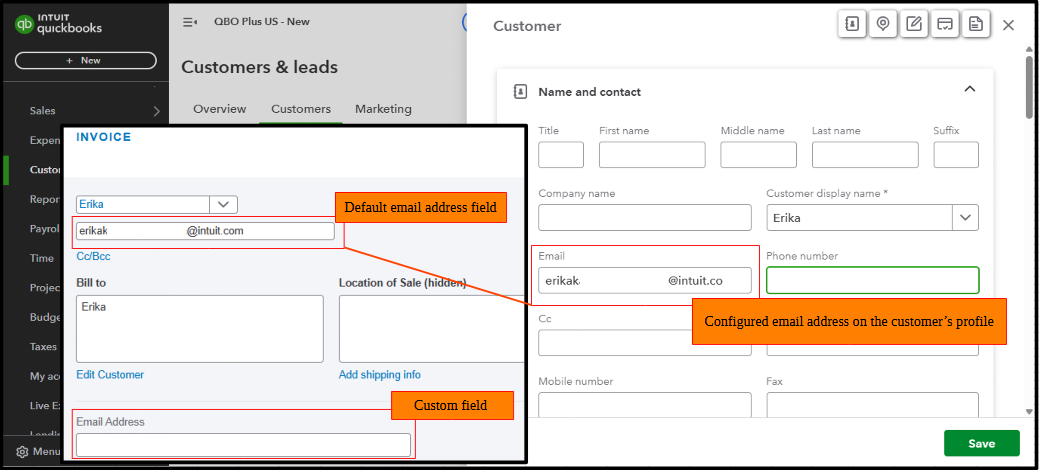The height and width of the screenshot is (470, 1039).
Task: Click the Add shipping info link
Action: pyautogui.click(x=380, y=375)
